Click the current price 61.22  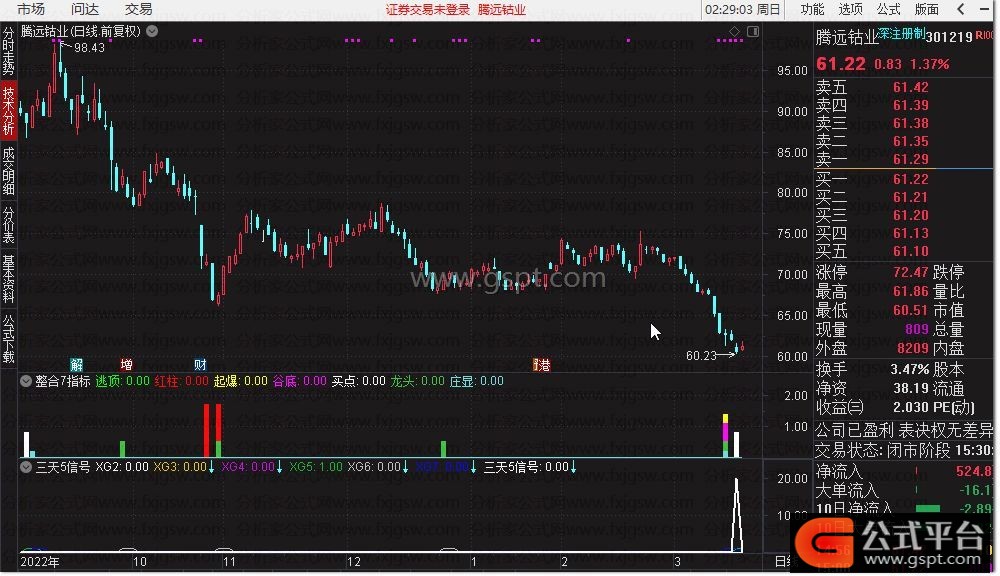(841, 64)
